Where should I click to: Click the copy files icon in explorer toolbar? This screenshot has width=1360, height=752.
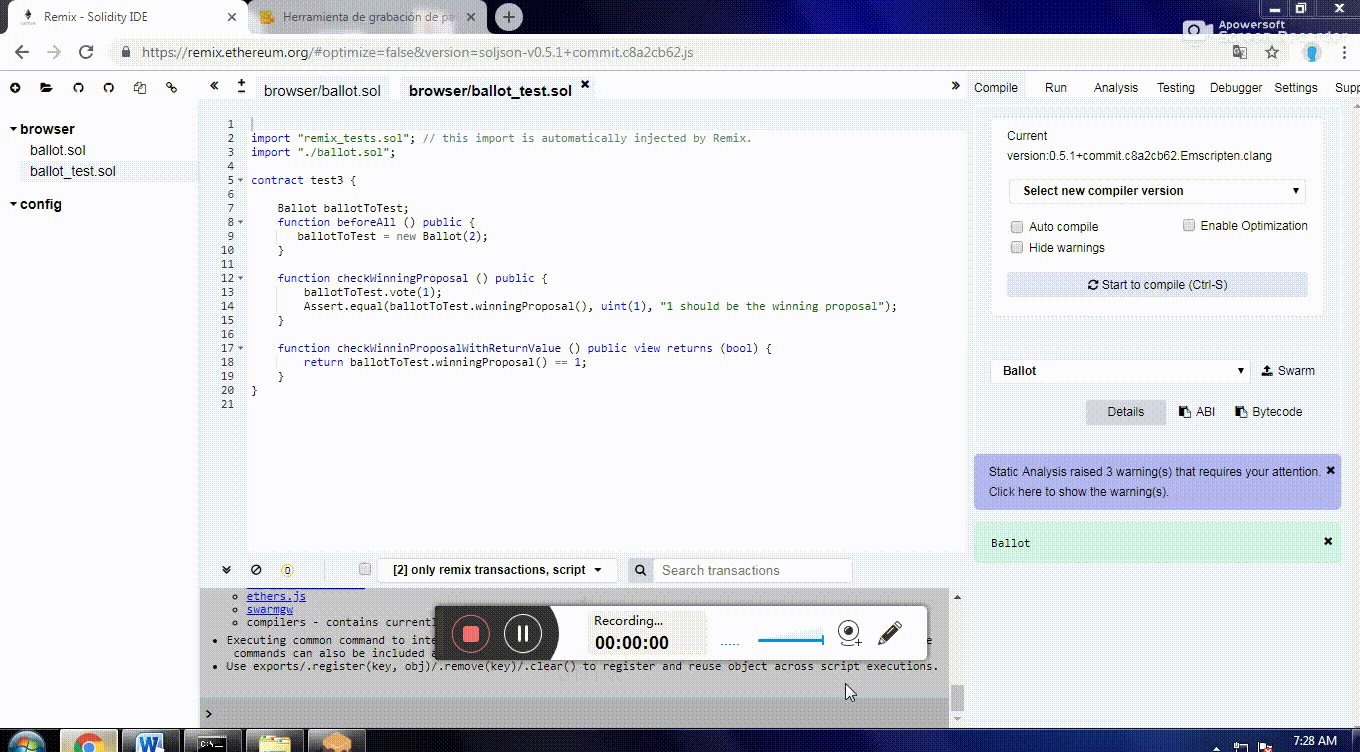(x=140, y=88)
